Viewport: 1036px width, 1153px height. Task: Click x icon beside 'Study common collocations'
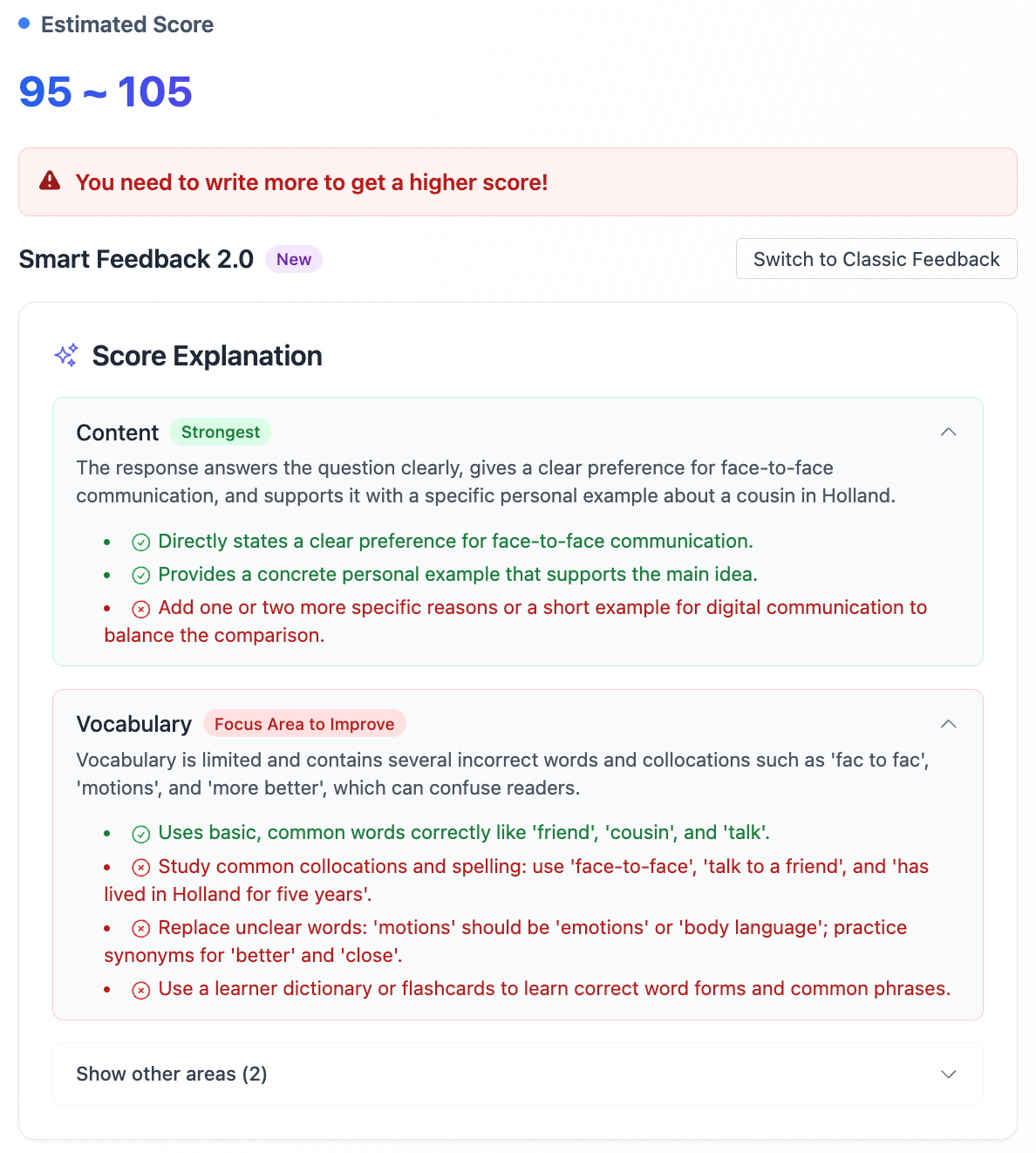coord(141,867)
